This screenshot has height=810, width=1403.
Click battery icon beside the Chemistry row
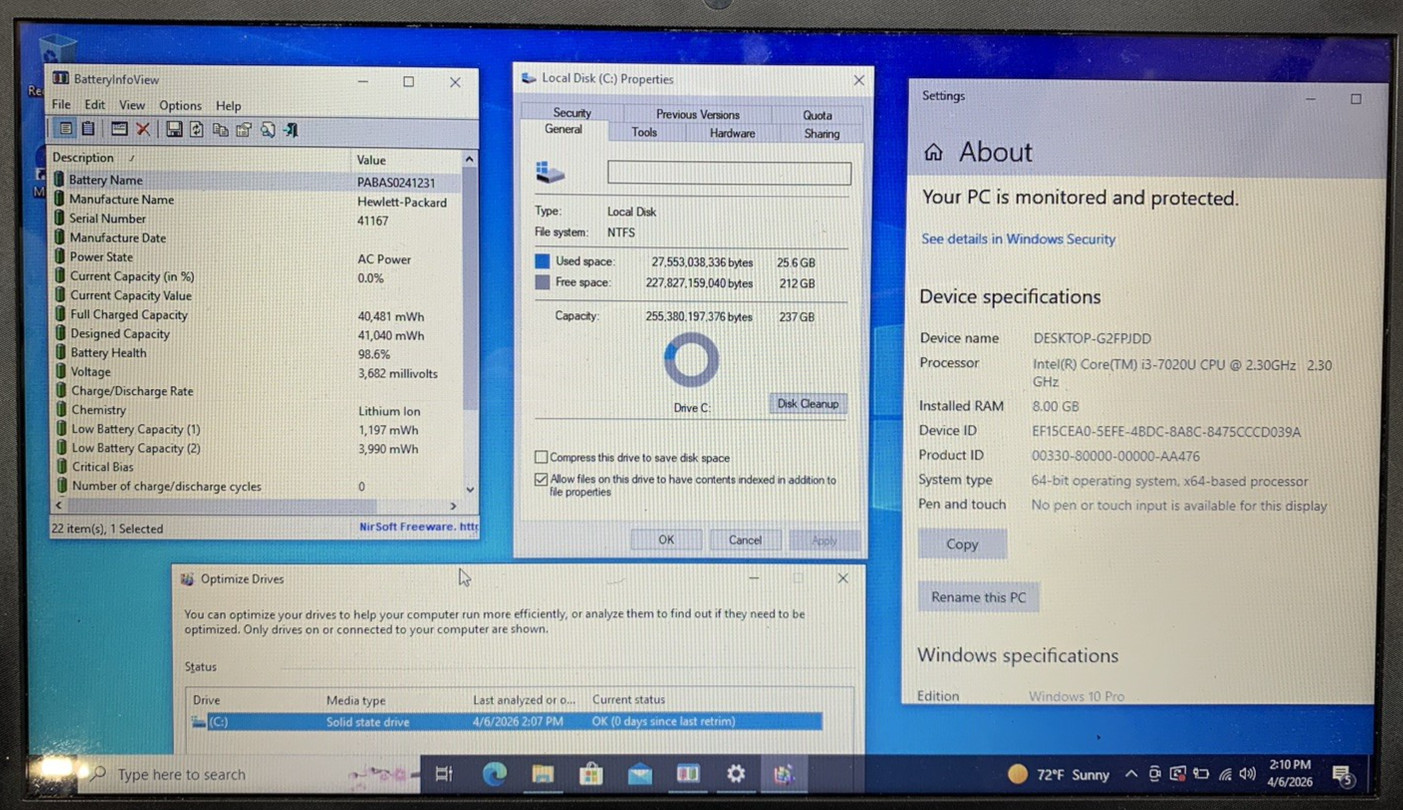60,410
